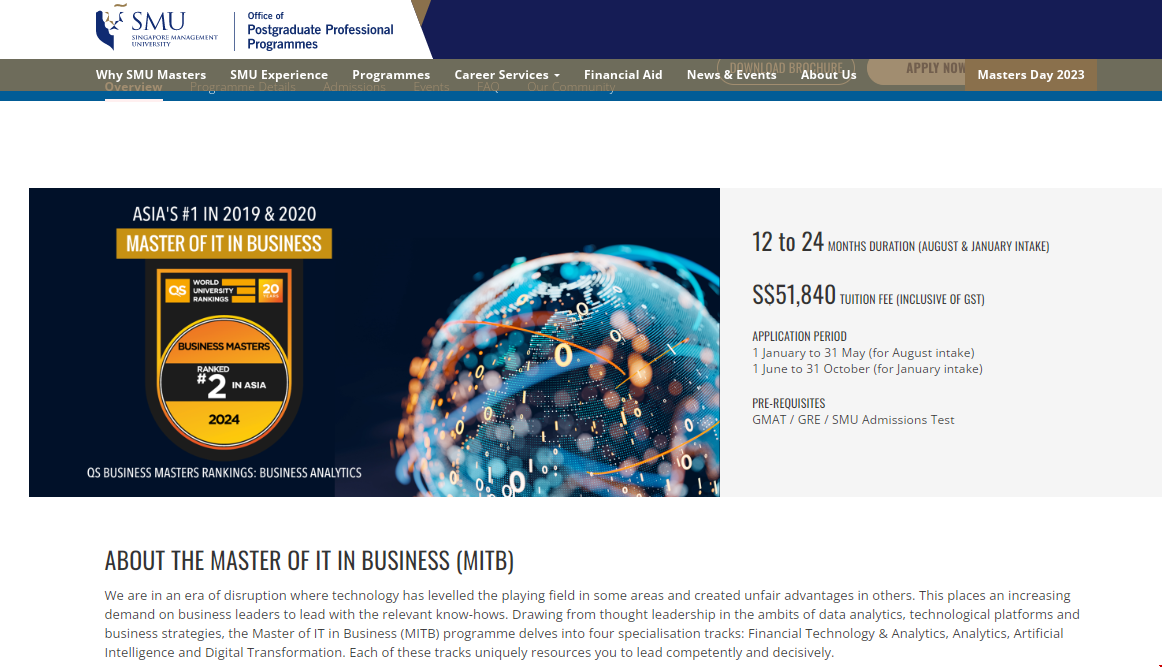
Task: Switch to the Programme Details tab
Action: pyautogui.click(x=243, y=88)
